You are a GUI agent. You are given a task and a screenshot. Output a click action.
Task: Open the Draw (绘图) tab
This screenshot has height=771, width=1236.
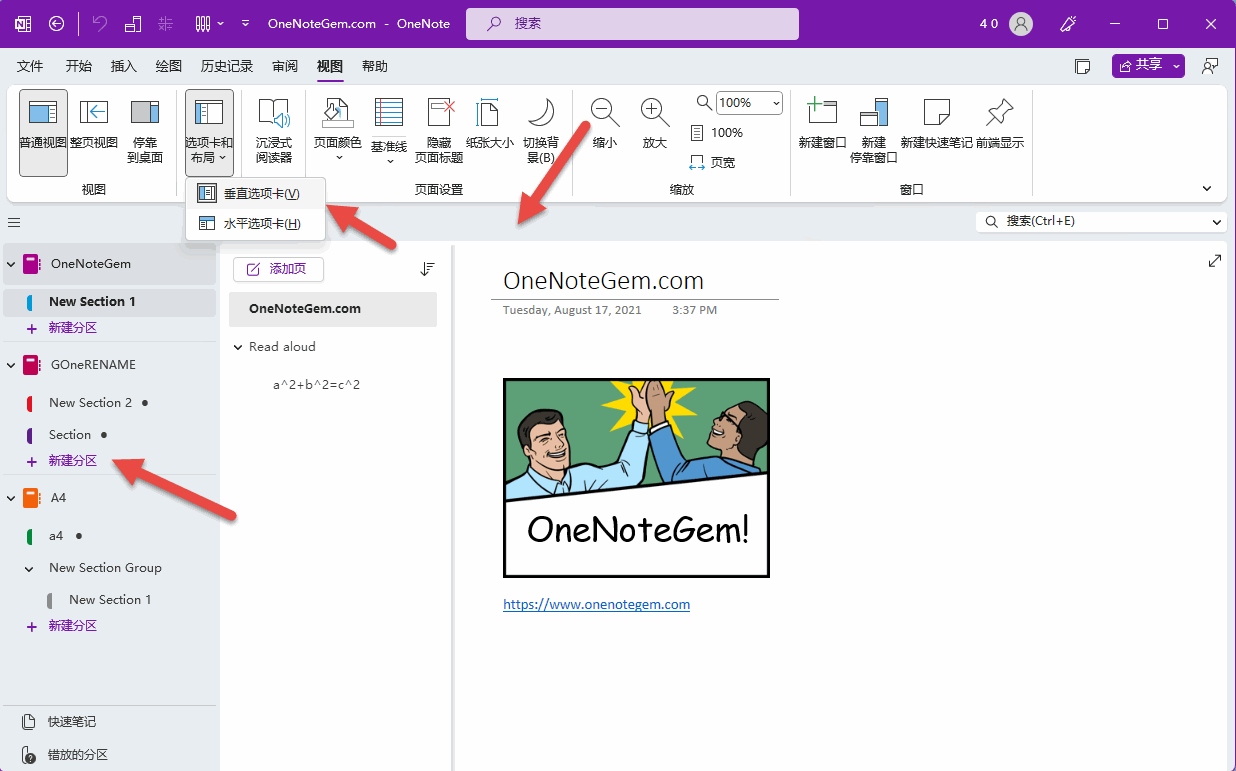click(169, 66)
